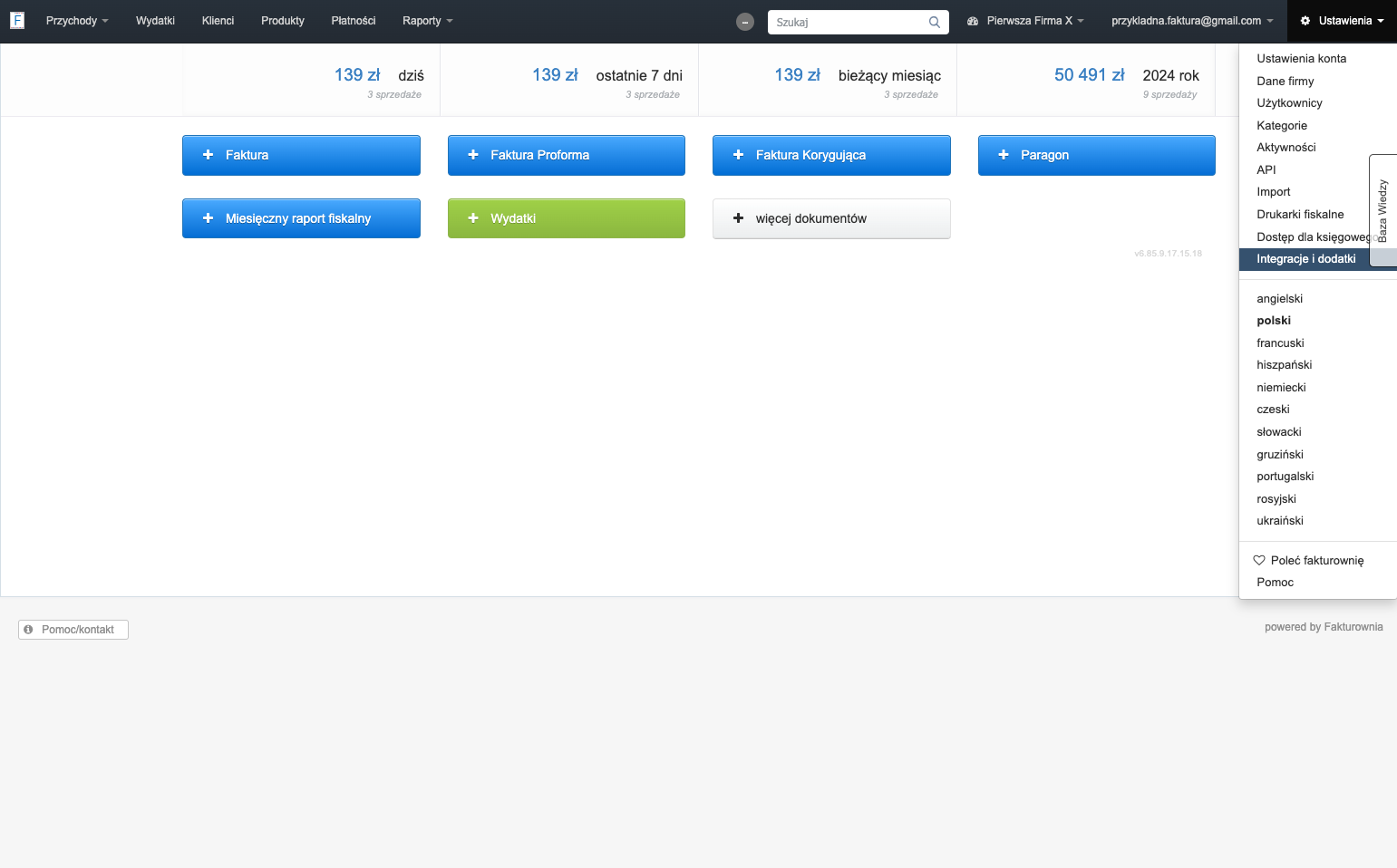1397x868 pixels.
Task: Show więcej dokumentów options
Action: [x=831, y=218]
